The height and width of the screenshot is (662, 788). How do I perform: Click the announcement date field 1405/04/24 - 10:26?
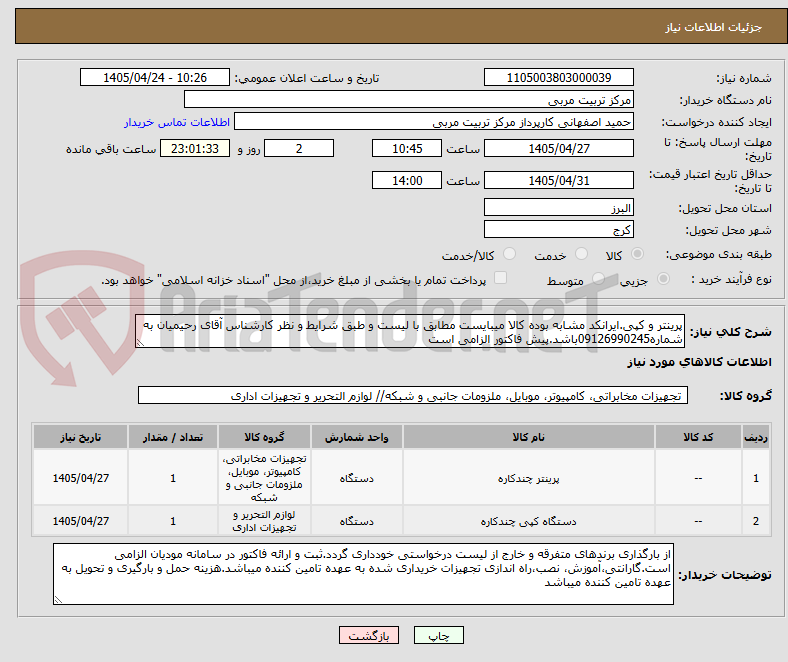pyautogui.click(x=155, y=77)
